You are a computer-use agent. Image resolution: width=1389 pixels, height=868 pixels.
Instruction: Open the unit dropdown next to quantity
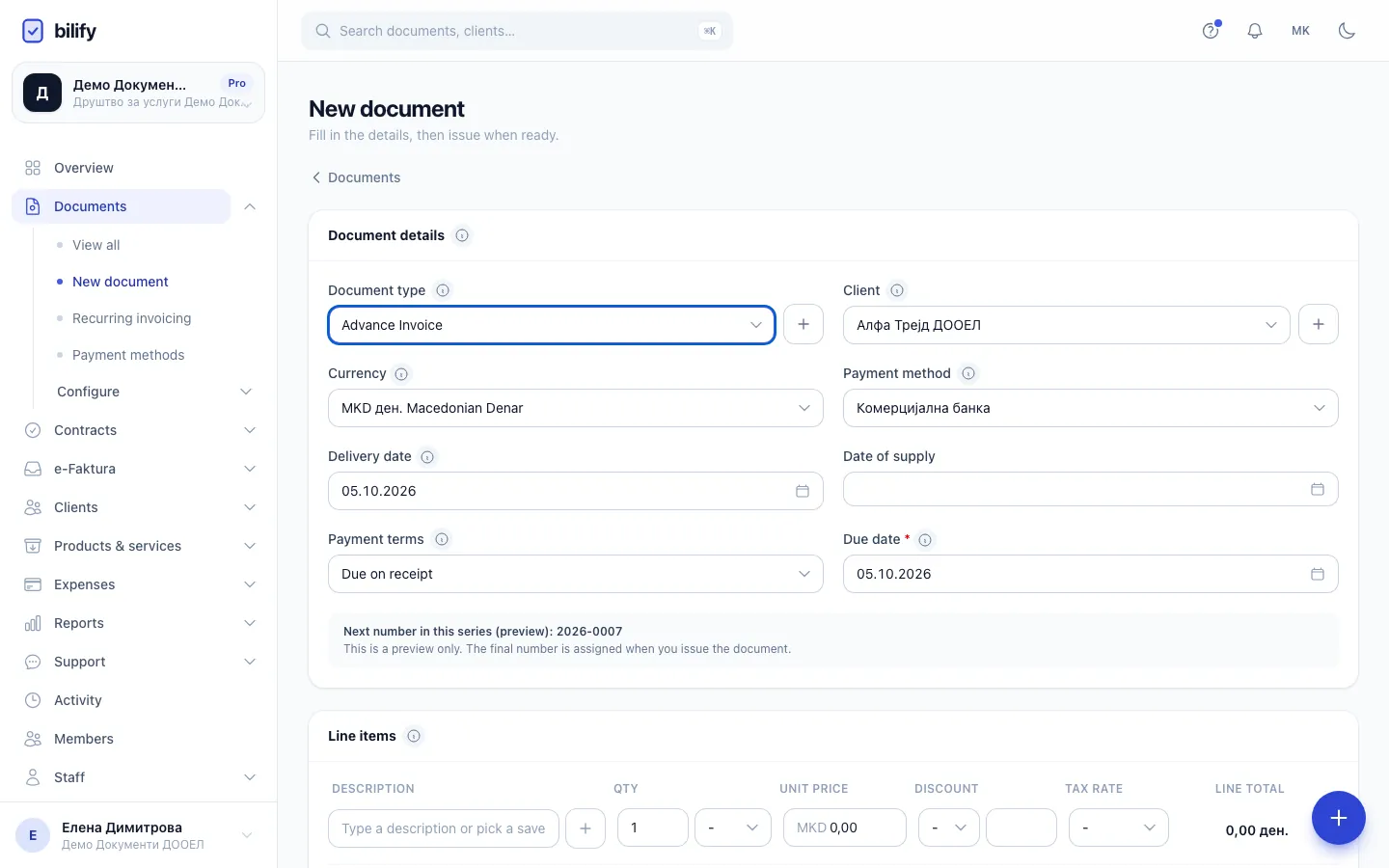733,827
